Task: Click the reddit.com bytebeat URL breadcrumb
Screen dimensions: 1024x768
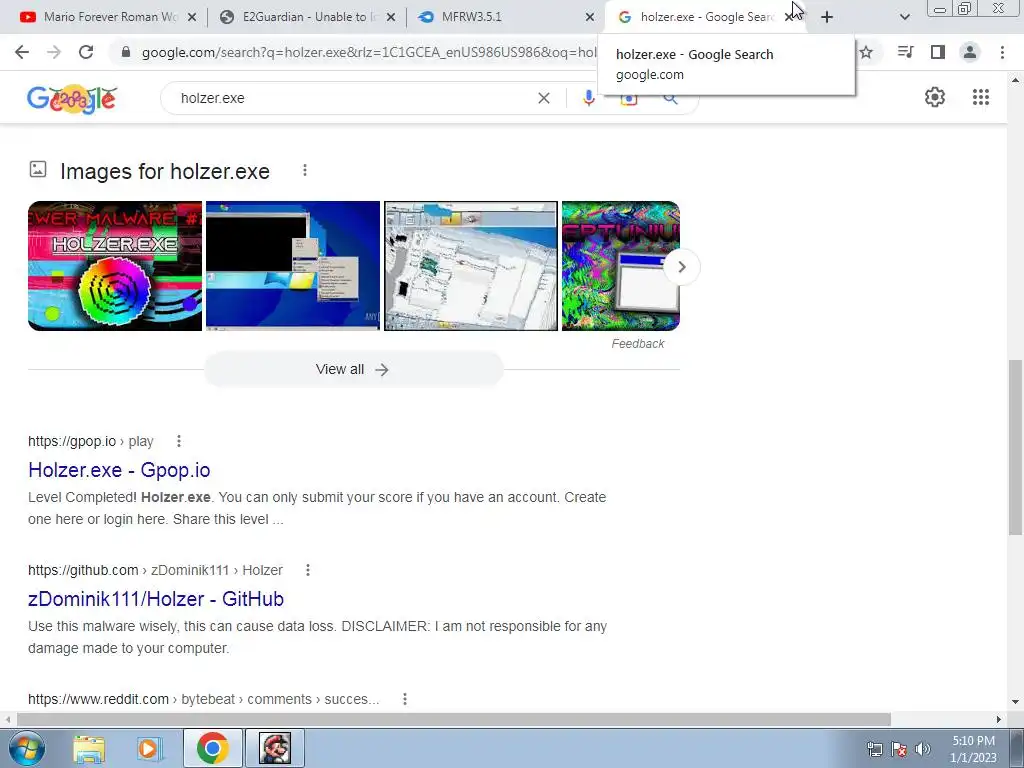Action: pyautogui.click(x=204, y=699)
